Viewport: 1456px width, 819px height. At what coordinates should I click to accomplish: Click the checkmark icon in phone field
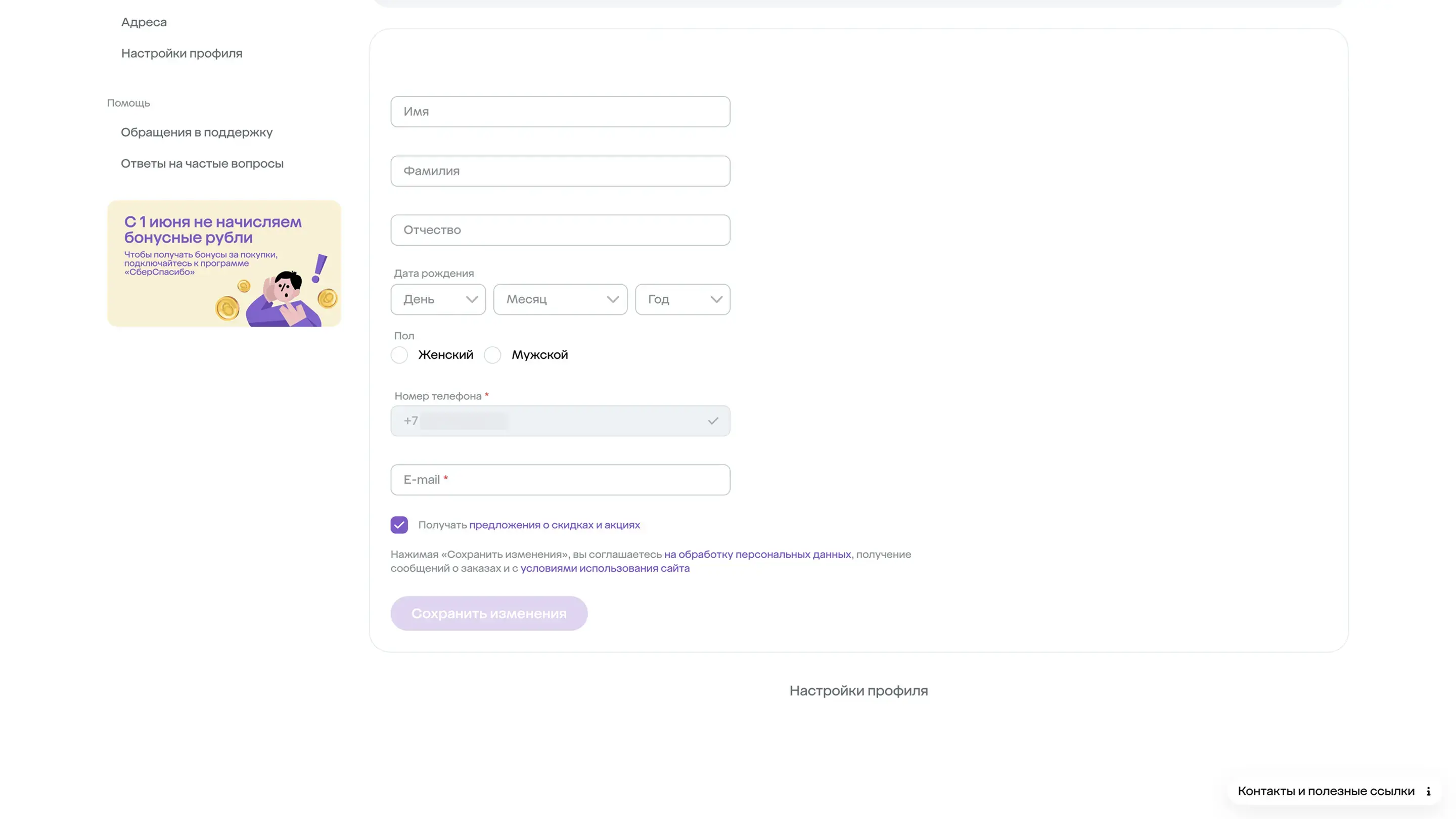pyautogui.click(x=713, y=421)
